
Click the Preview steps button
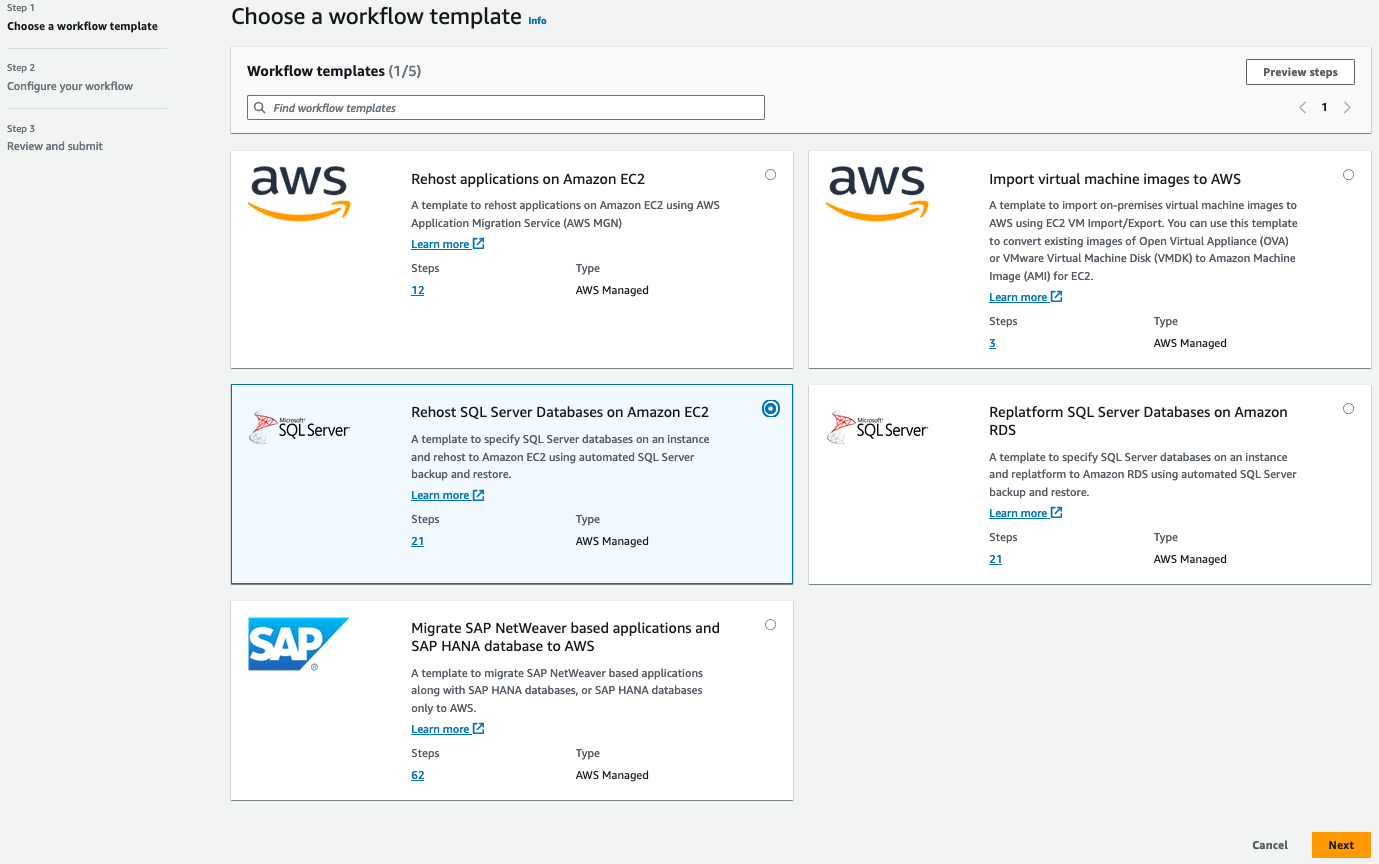click(x=1299, y=72)
